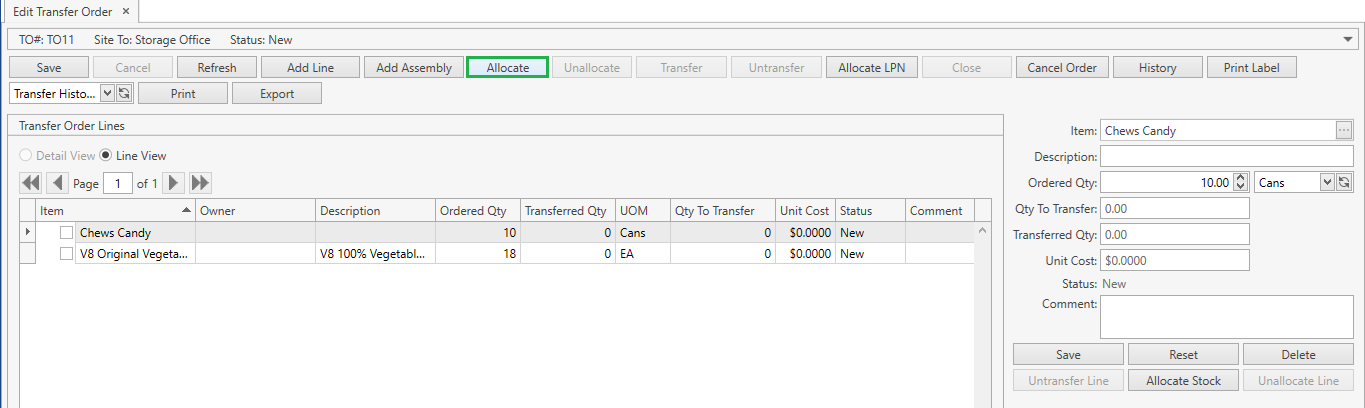The image size is (1365, 408).
Task: Adjust the Ordered Qty spinner arrows
Action: pos(1241,183)
